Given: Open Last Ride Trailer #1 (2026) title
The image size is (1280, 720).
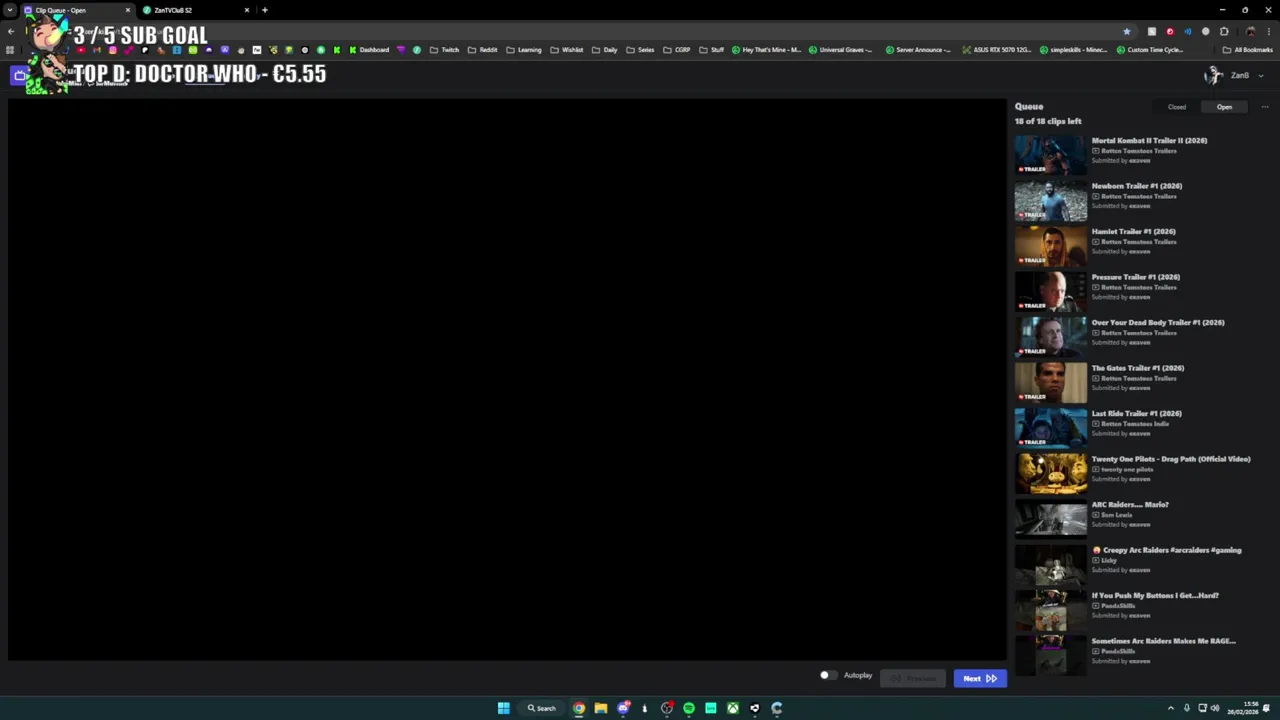Looking at the screenshot, I should (1136, 413).
